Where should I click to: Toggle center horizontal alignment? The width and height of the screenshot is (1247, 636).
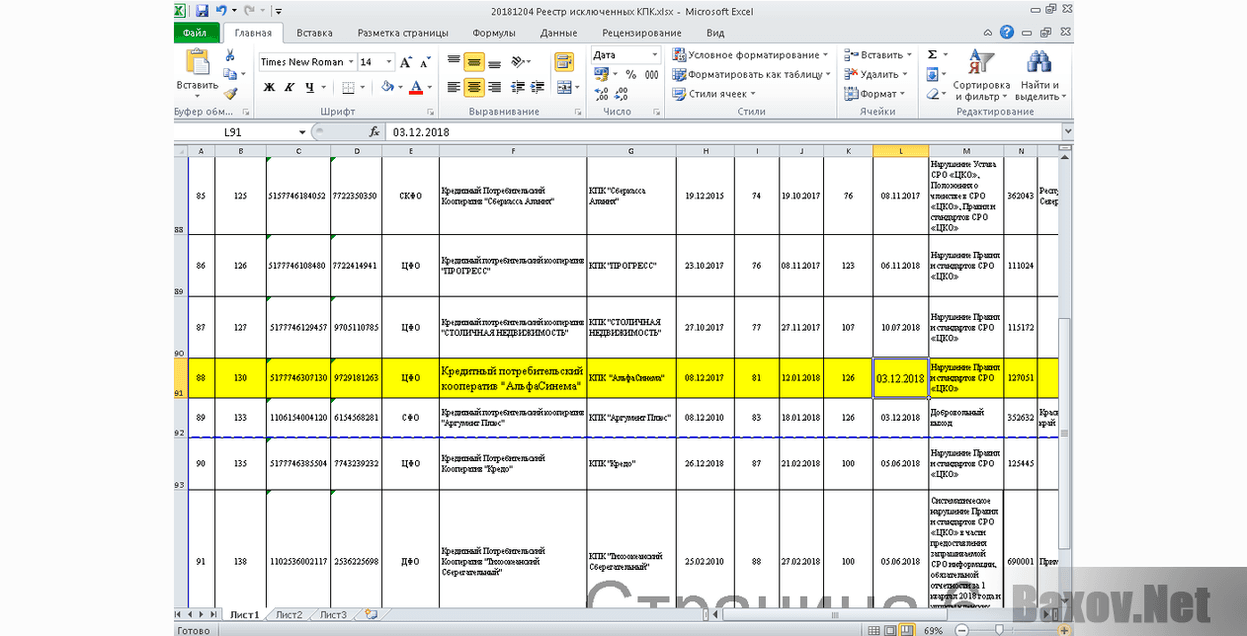474,88
